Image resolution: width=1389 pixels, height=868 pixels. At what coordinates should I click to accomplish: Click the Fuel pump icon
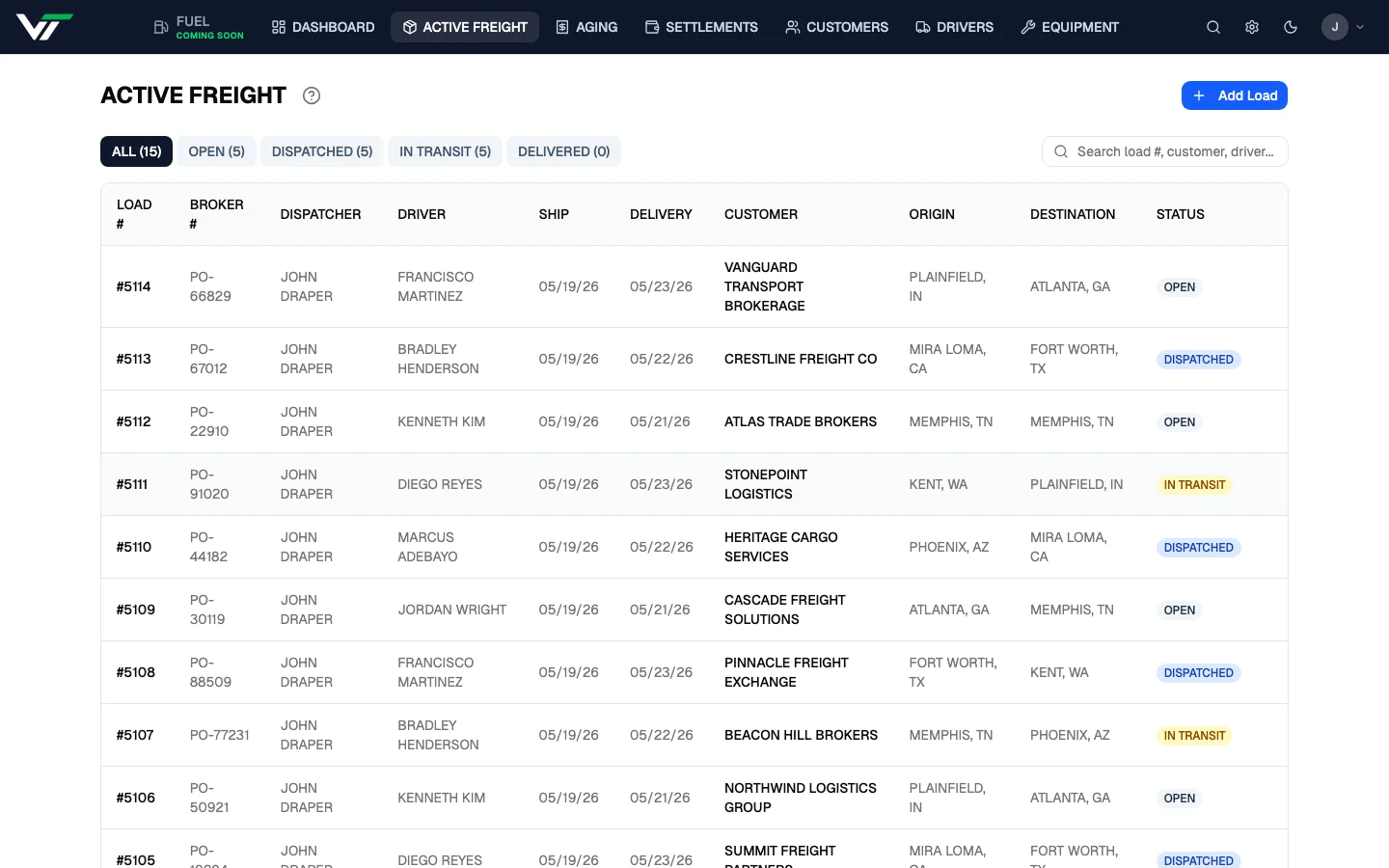(x=161, y=27)
